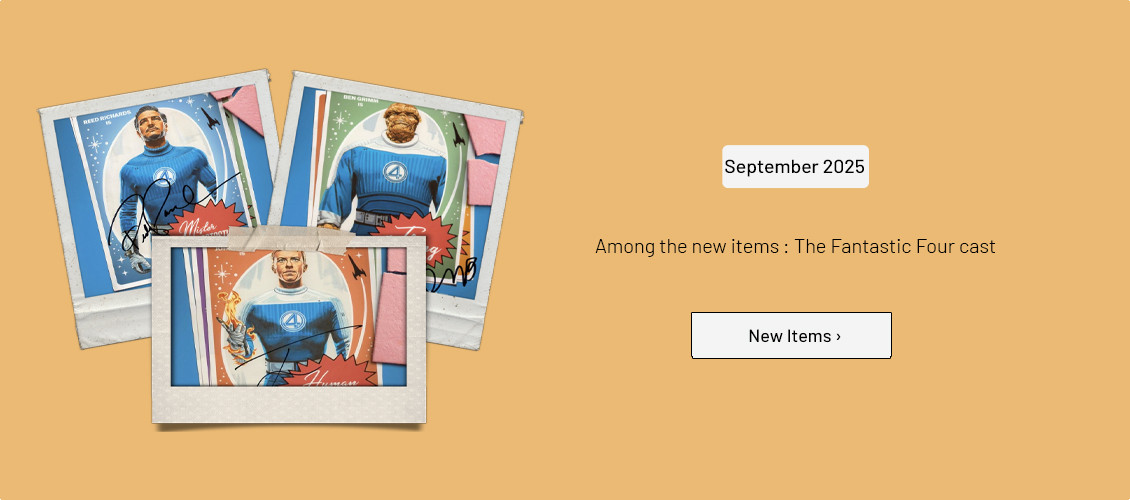Select the September 2025 date badge
This screenshot has height=500, width=1130.
(795, 167)
